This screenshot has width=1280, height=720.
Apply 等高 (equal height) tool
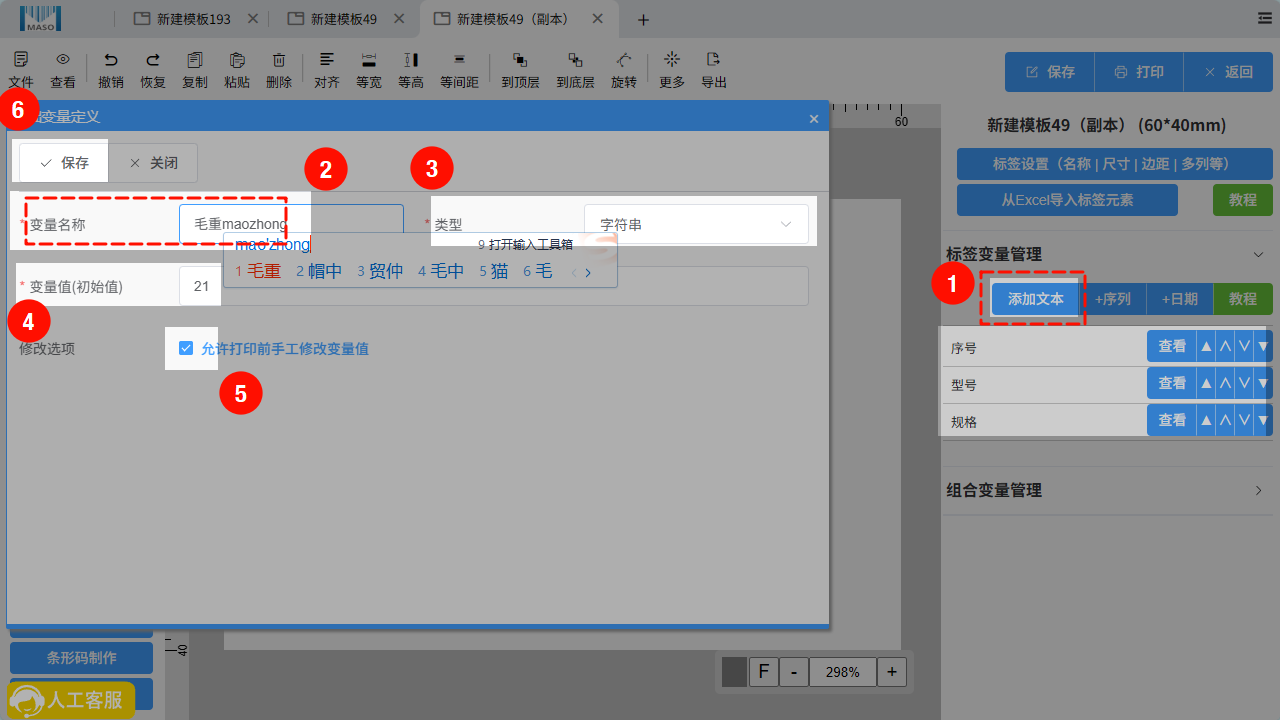(411, 70)
